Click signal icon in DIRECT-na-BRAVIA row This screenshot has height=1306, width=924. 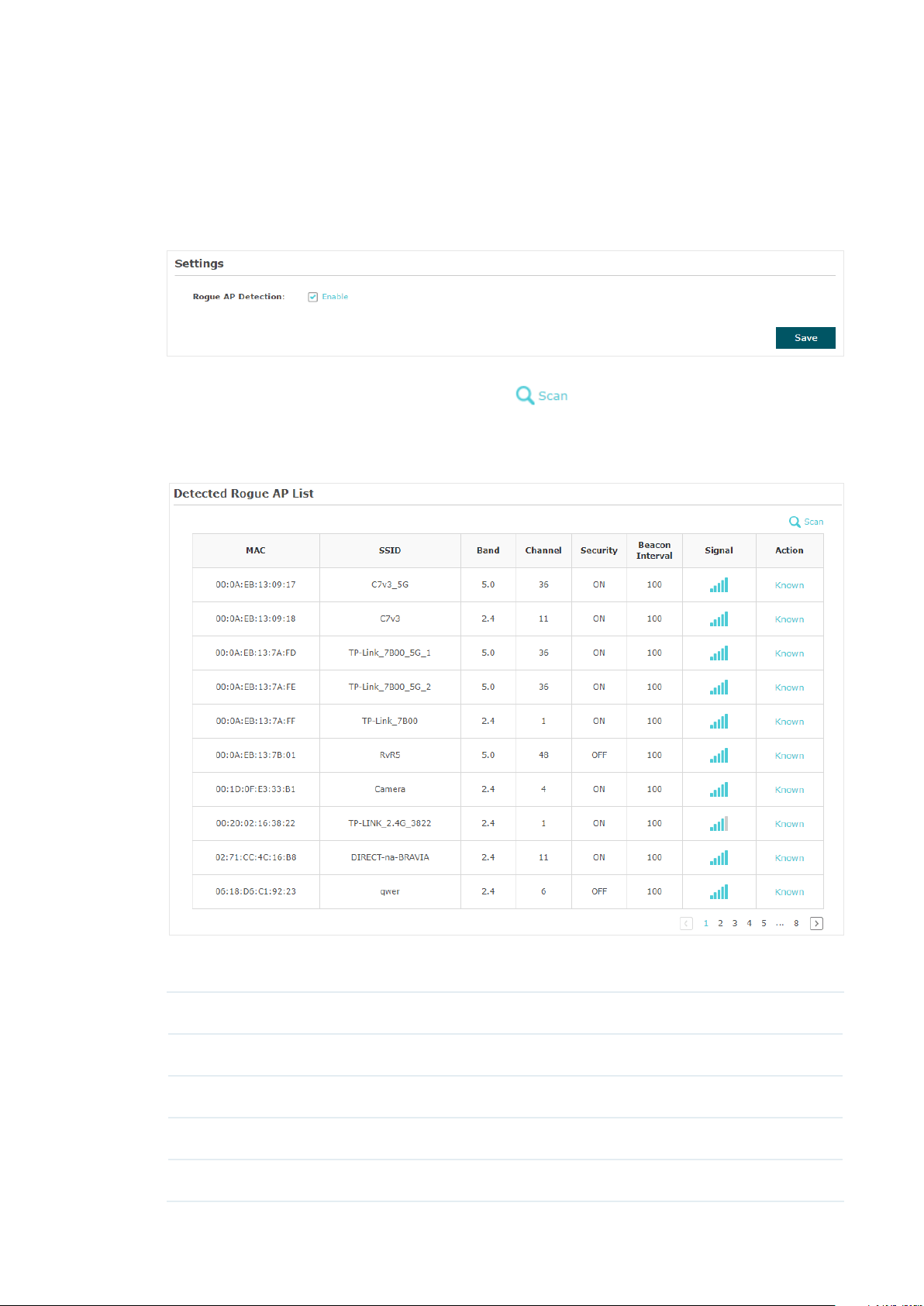point(719,858)
